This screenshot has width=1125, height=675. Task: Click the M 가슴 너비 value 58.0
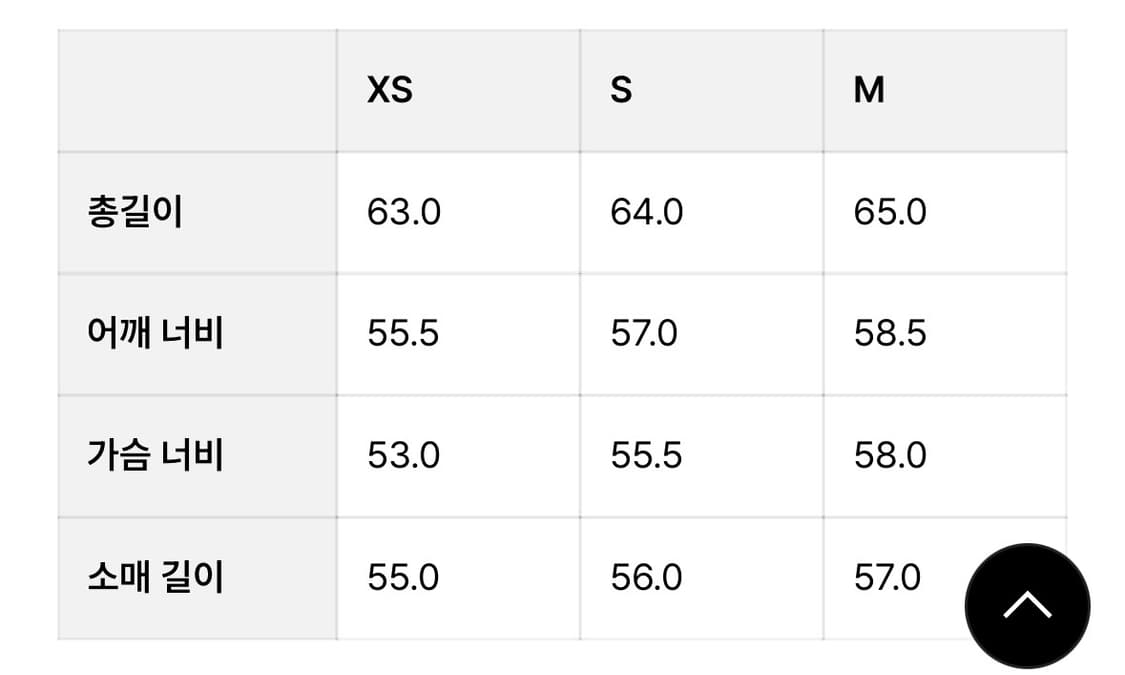[890, 456]
